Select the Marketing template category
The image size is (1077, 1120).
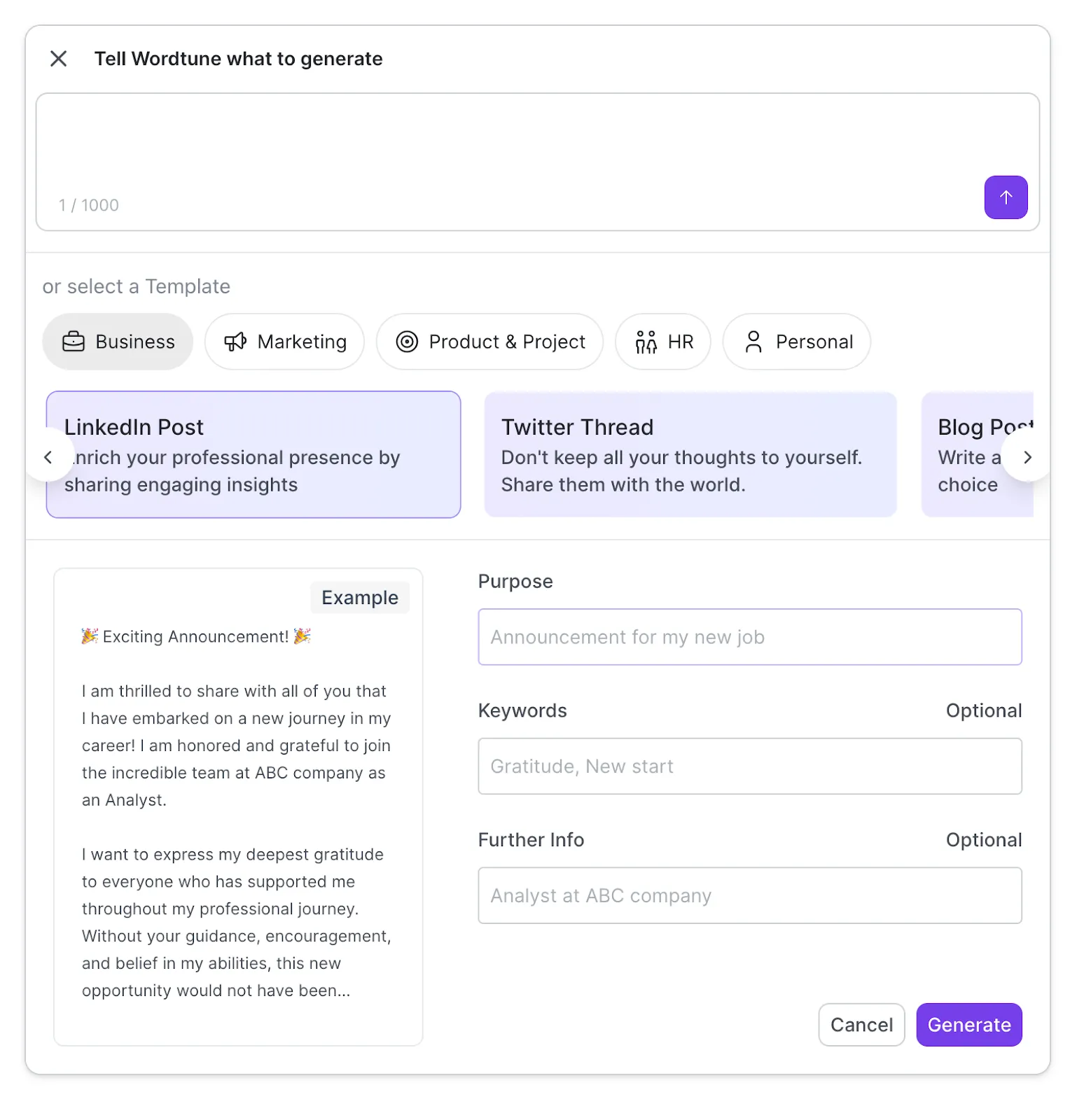coord(284,342)
